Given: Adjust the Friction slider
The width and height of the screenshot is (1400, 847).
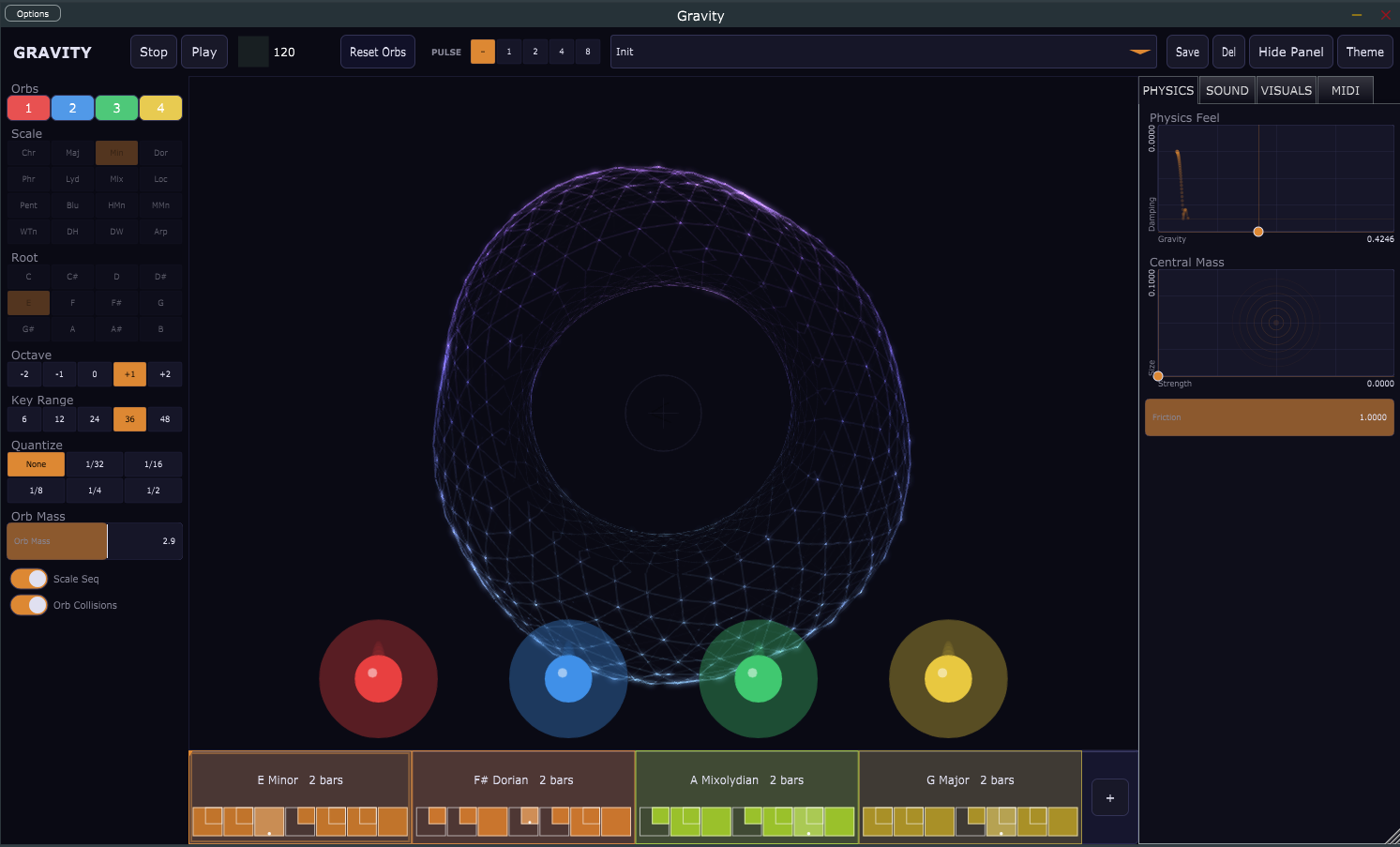Looking at the screenshot, I should pos(1269,417).
